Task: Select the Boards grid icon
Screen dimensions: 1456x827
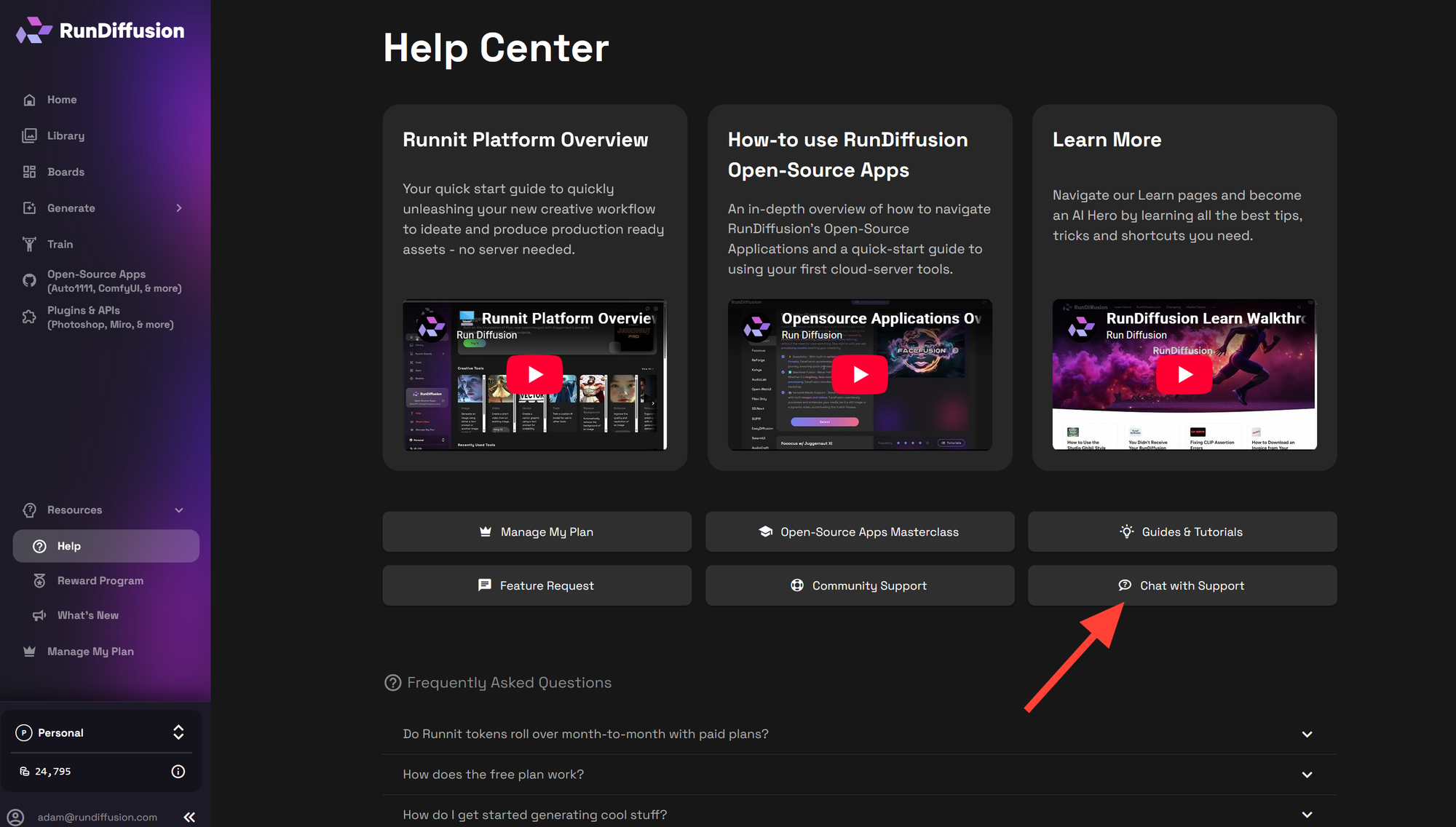Action: 29,172
